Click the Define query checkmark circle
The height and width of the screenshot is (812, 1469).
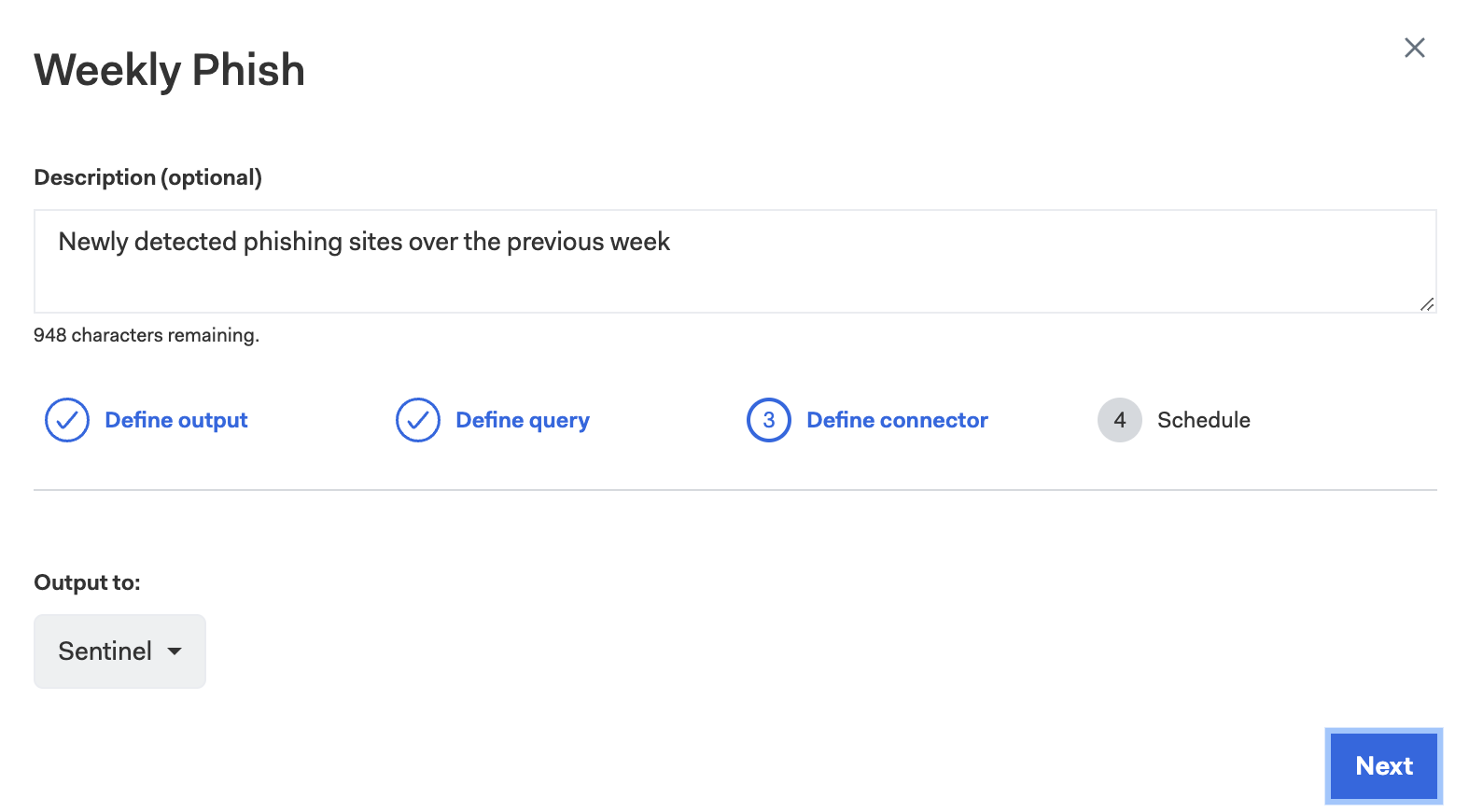pos(418,420)
